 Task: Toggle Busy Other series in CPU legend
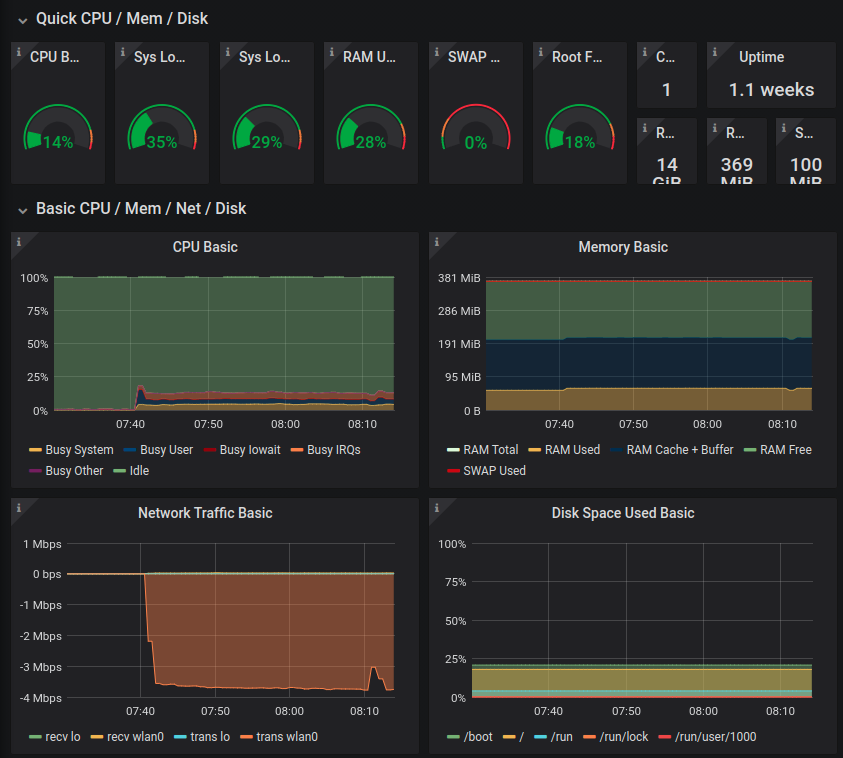click(x=74, y=471)
